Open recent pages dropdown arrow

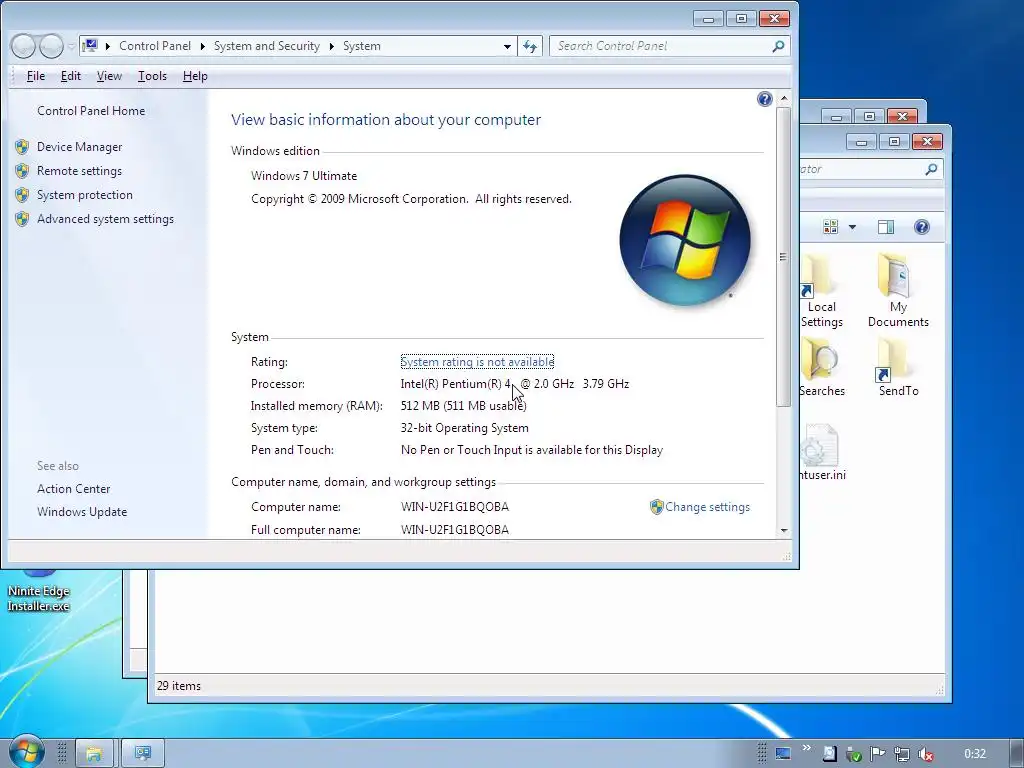[71, 46]
